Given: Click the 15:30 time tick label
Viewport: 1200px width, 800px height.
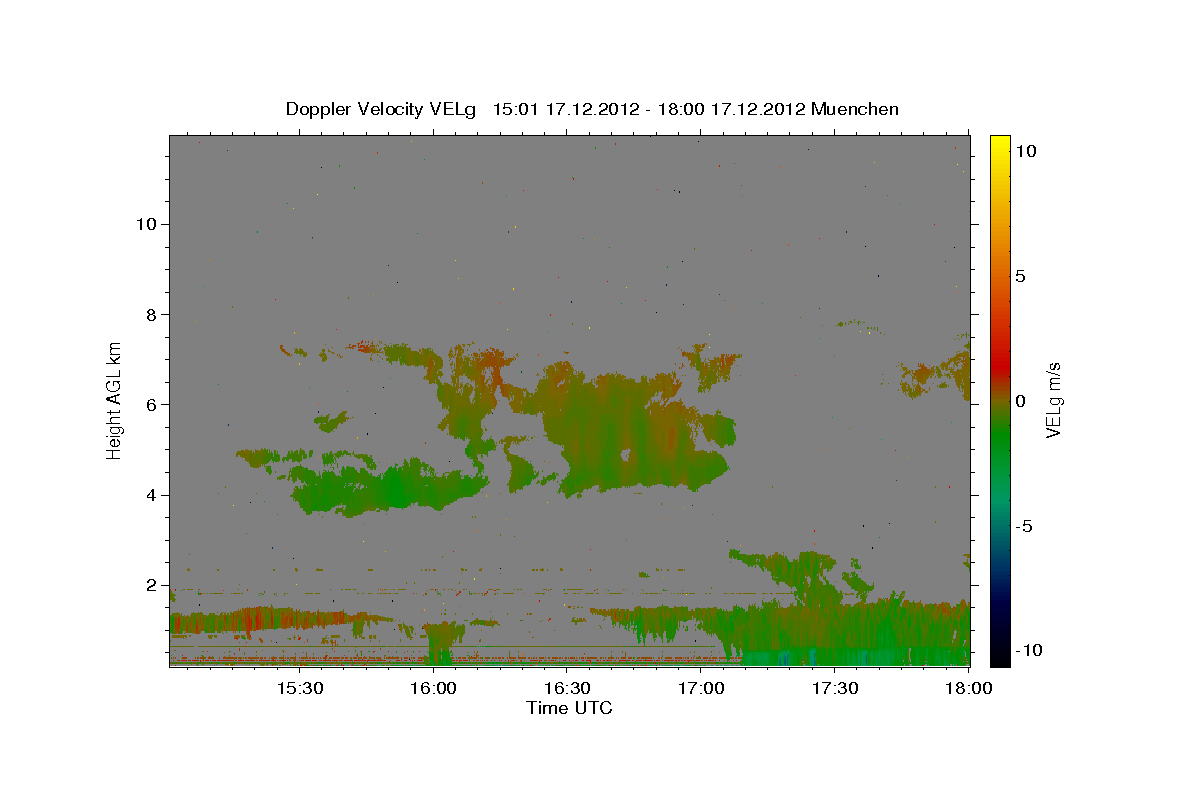Looking at the screenshot, I should pyautogui.click(x=299, y=688).
